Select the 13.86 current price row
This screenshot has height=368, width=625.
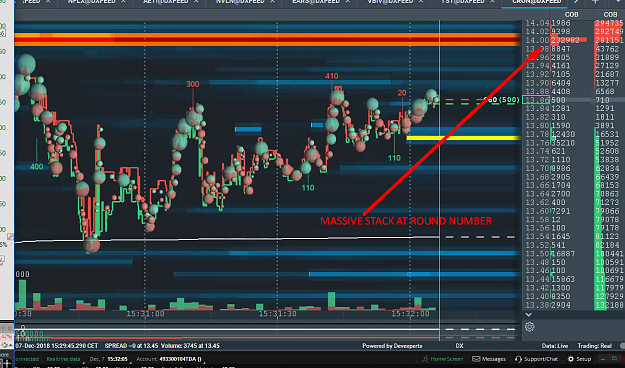[x=574, y=100]
